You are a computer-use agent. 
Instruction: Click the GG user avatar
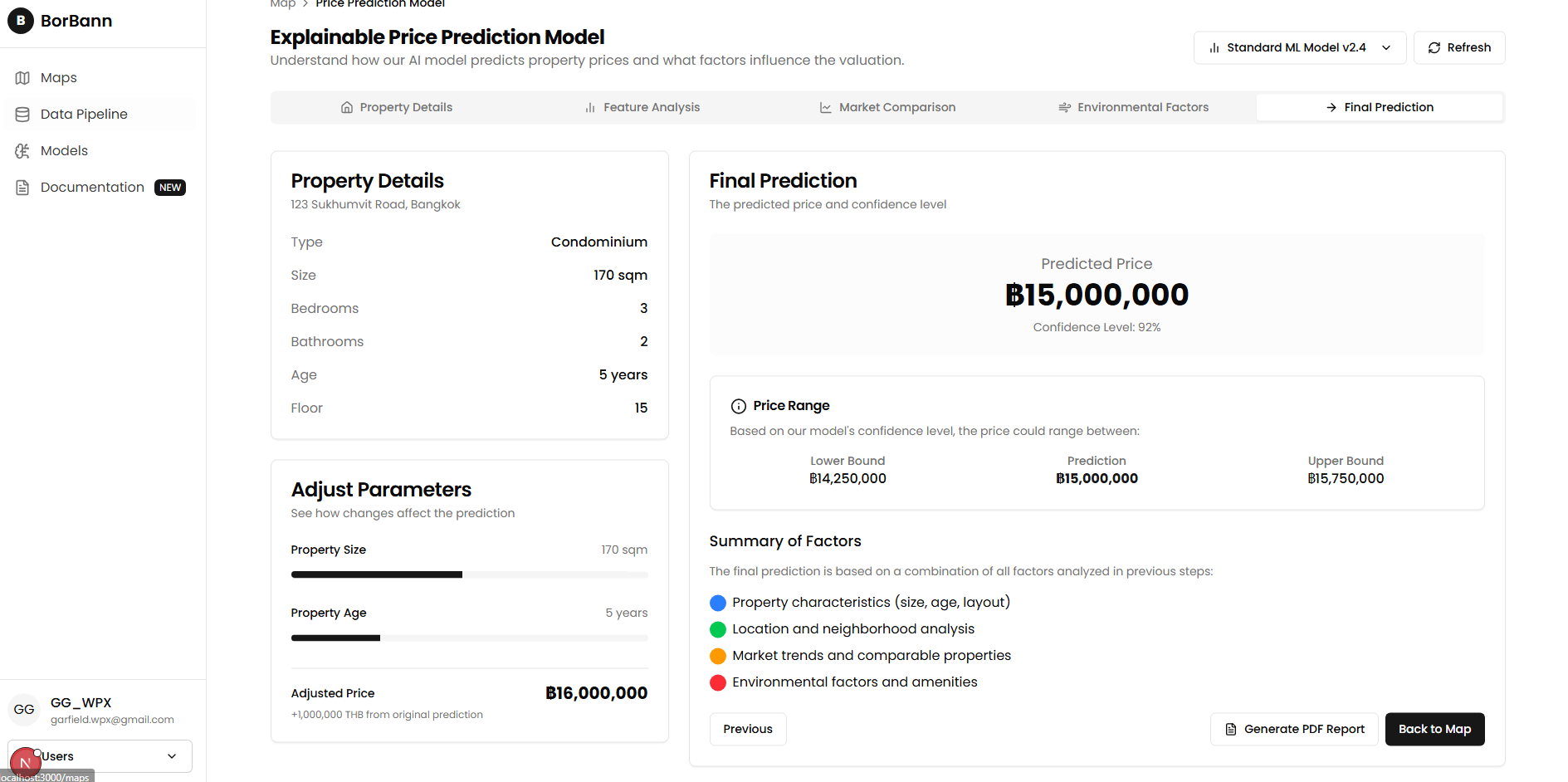coord(24,710)
